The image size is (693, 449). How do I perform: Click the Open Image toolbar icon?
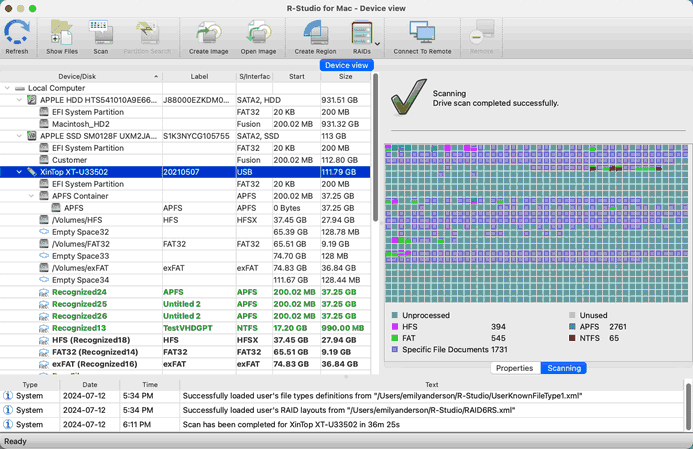258,33
